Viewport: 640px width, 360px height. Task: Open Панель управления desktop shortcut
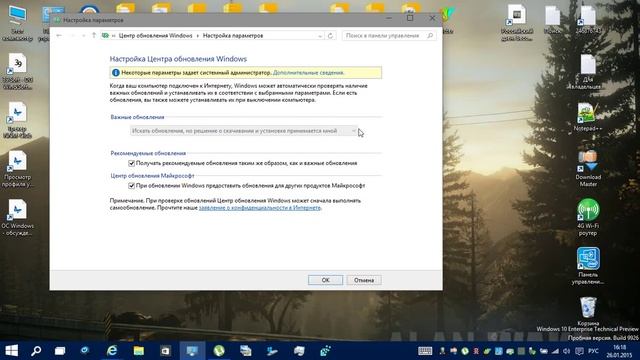[588, 266]
